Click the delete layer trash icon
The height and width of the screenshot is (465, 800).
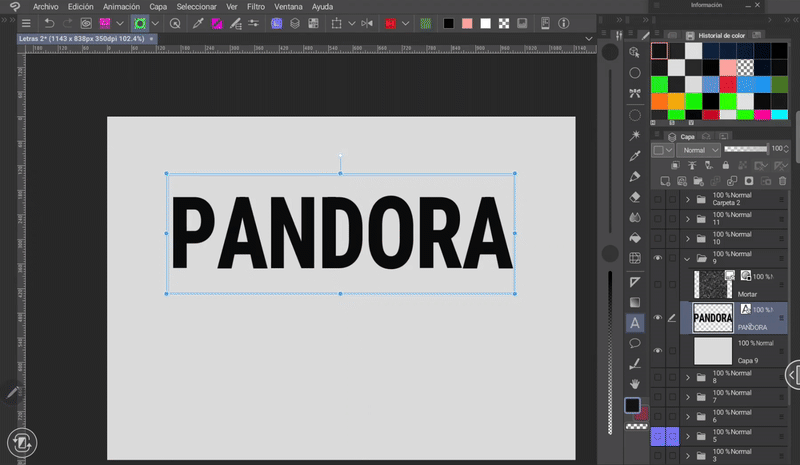(781, 181)
